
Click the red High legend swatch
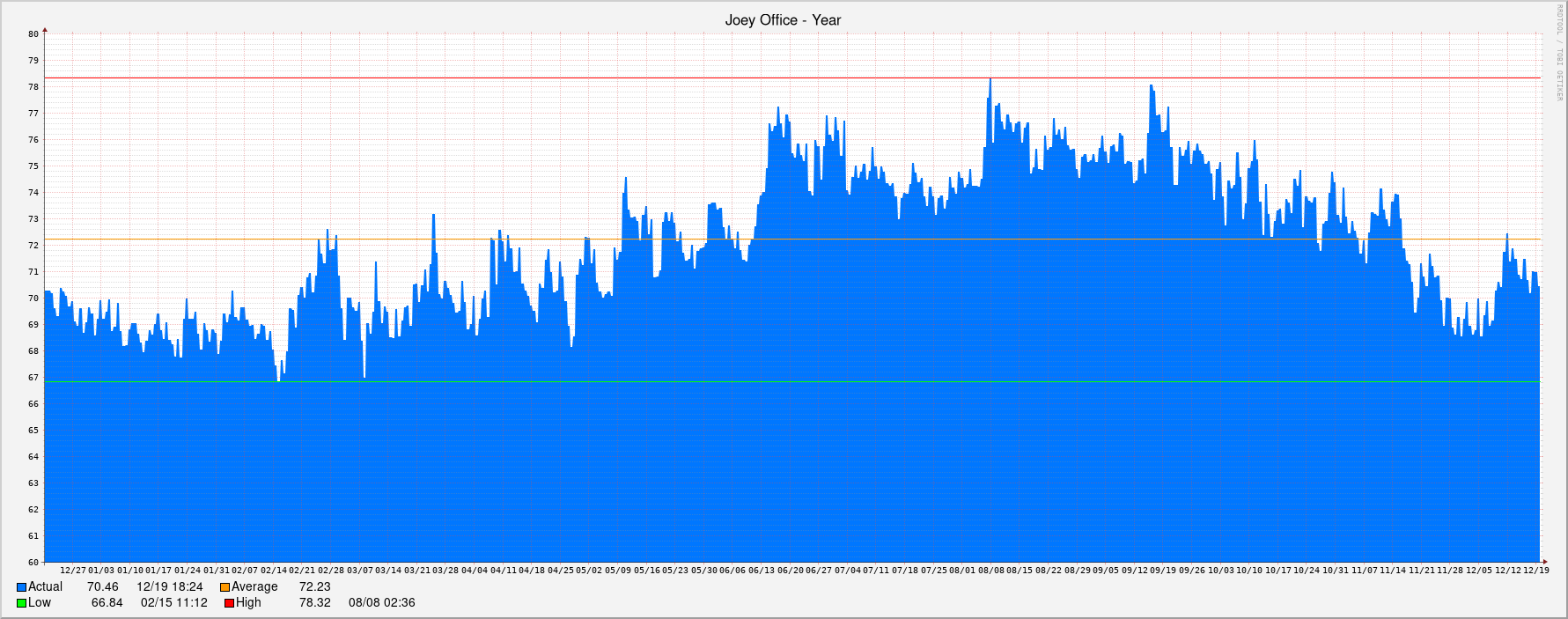(229, 603)
